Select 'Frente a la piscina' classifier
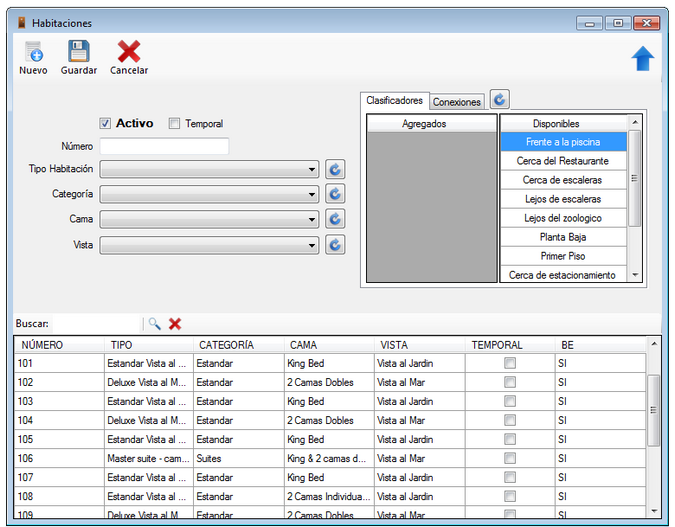 click(x=563, y=142)
